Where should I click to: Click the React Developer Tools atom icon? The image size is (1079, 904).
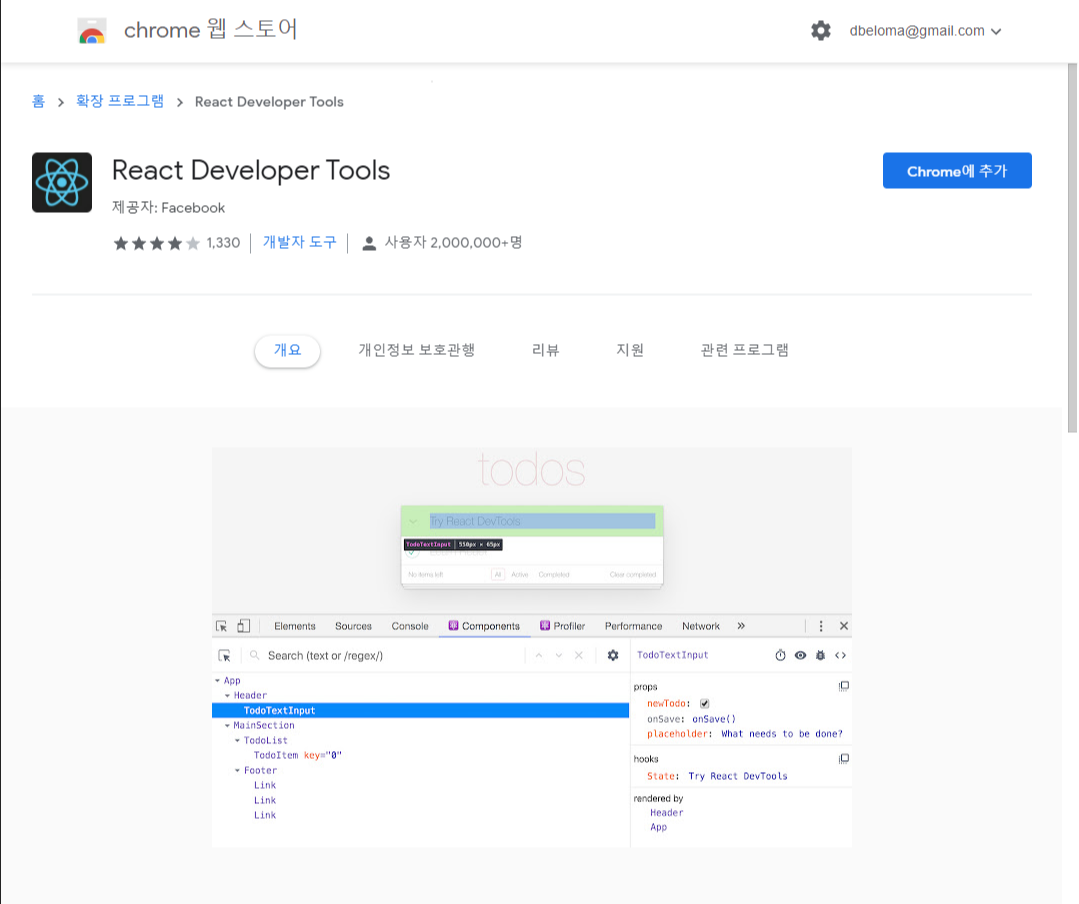click(62, 182)
